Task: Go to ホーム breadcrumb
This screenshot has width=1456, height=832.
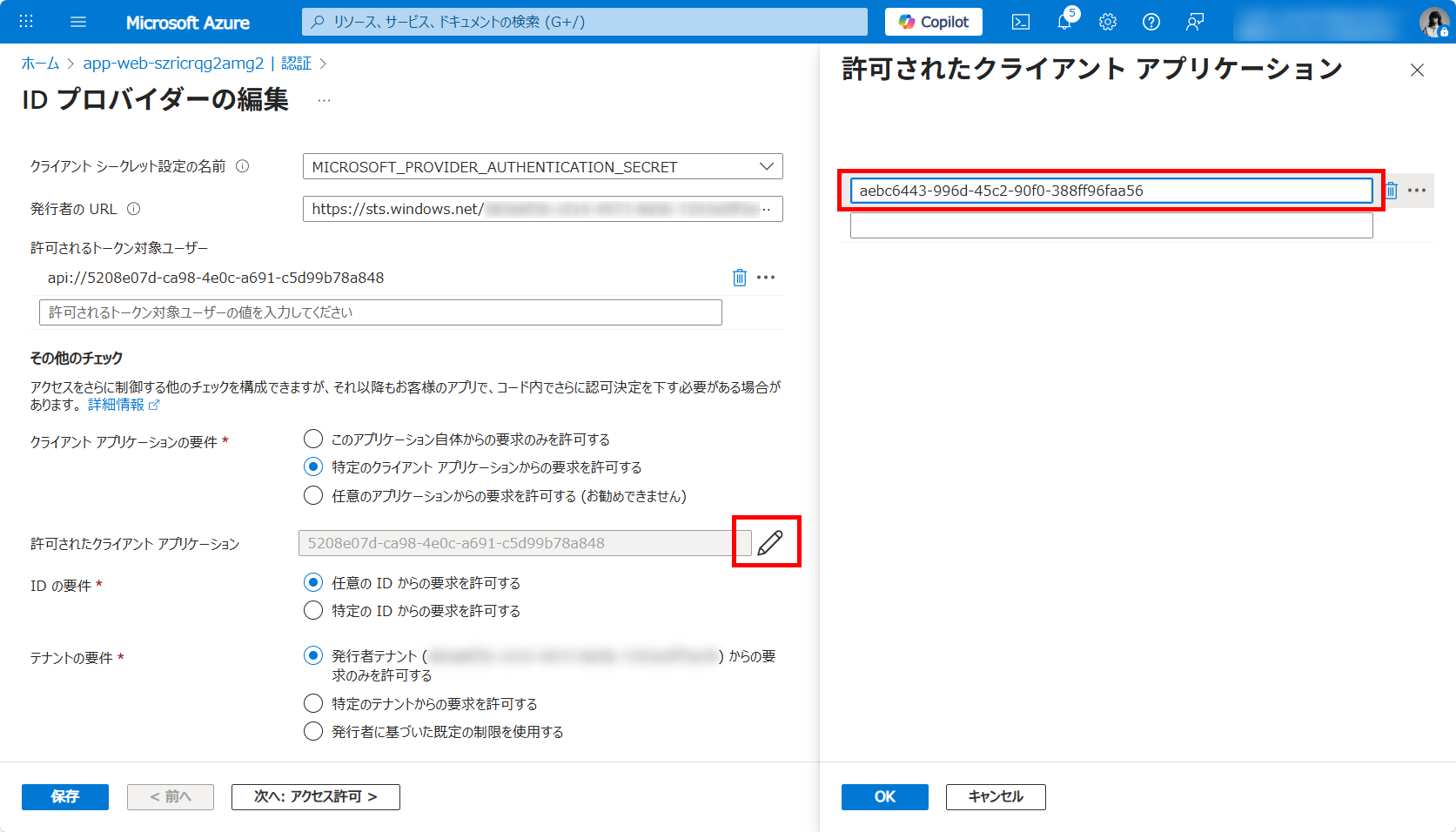Action: (40, 64)
